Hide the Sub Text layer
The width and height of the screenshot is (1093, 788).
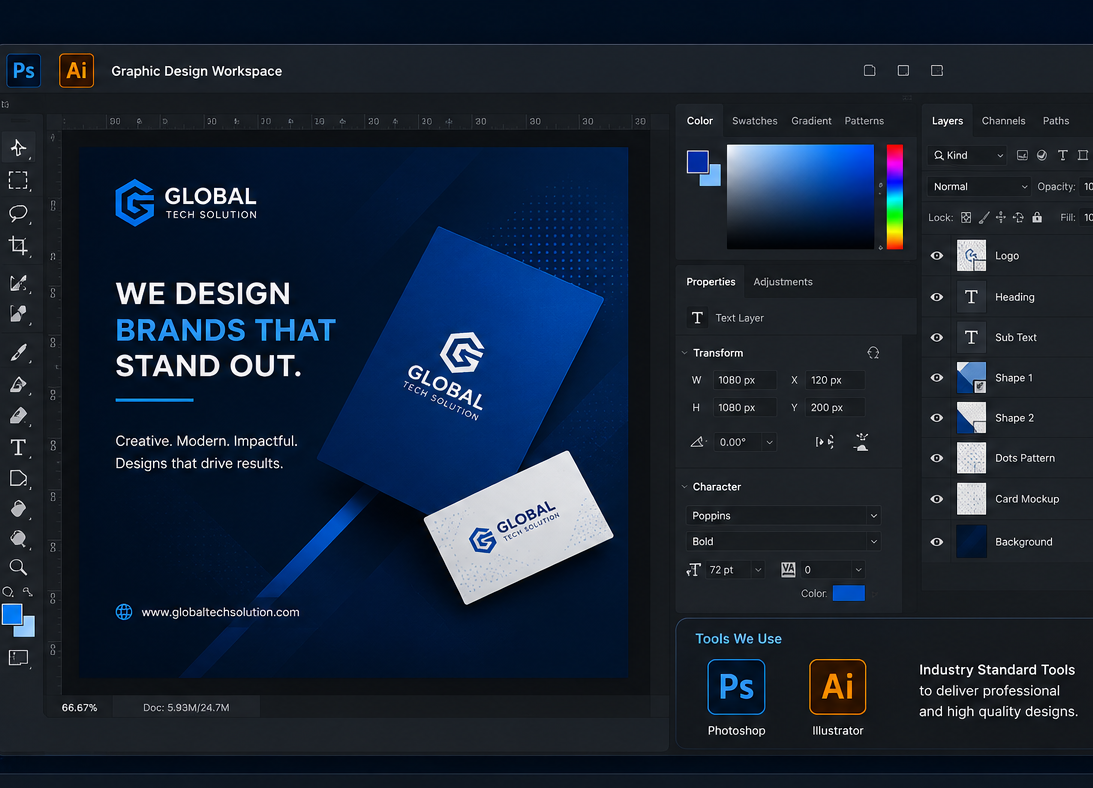(937, 338)
